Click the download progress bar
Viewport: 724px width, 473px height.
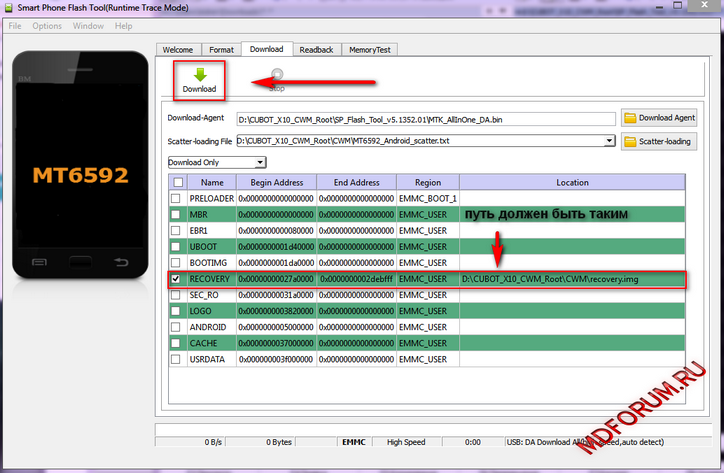point(433,429)
